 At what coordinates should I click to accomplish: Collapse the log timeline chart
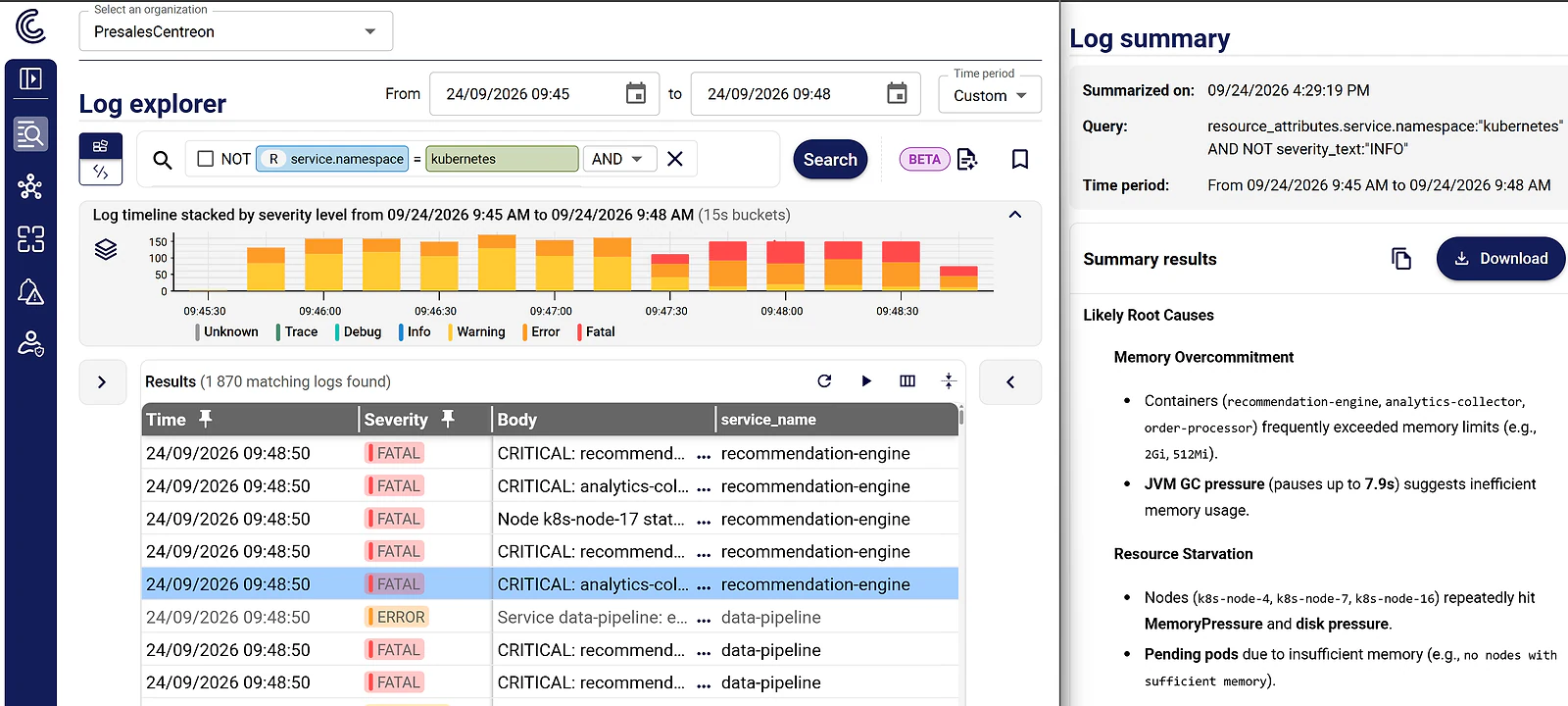(x=1015, y=215)
